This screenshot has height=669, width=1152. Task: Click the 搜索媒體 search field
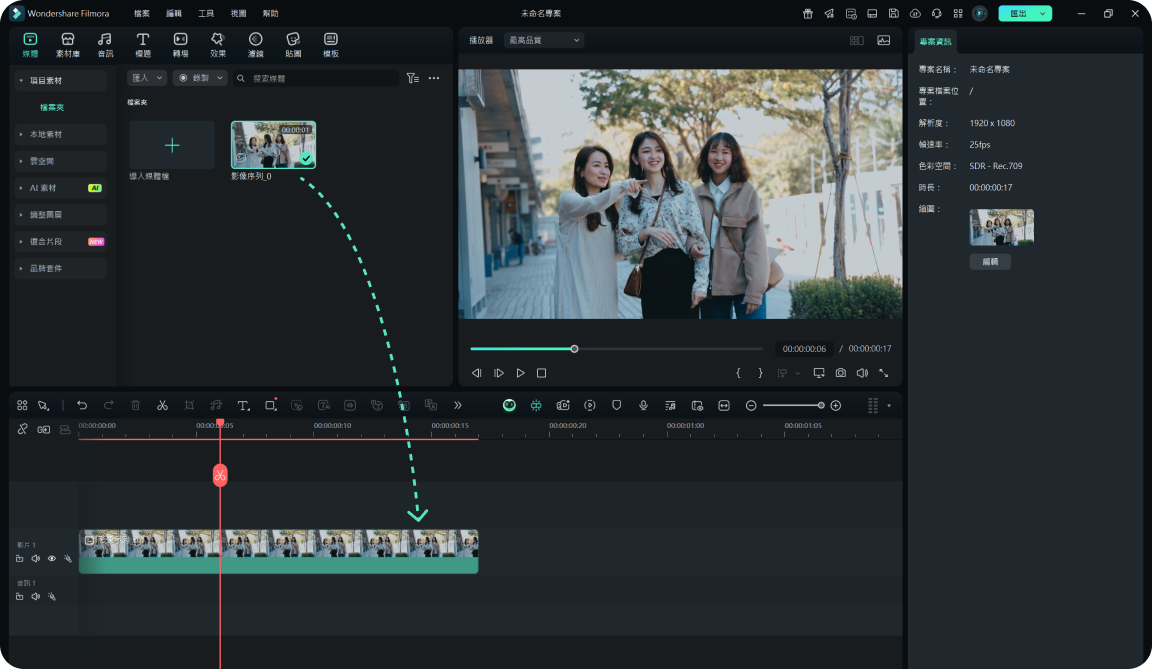point(316,78)
